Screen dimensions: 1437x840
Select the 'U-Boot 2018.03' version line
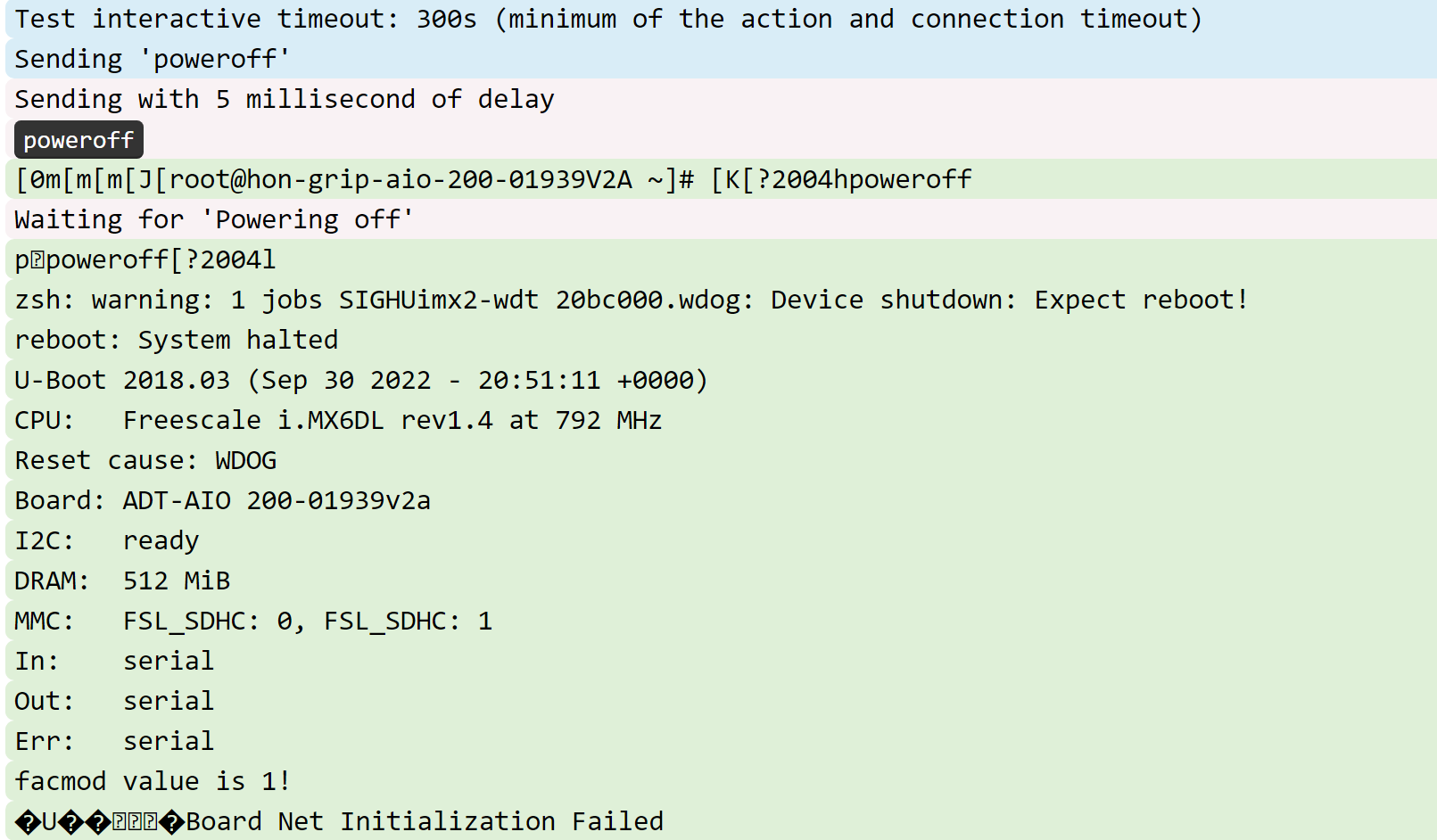coord(721,380)
